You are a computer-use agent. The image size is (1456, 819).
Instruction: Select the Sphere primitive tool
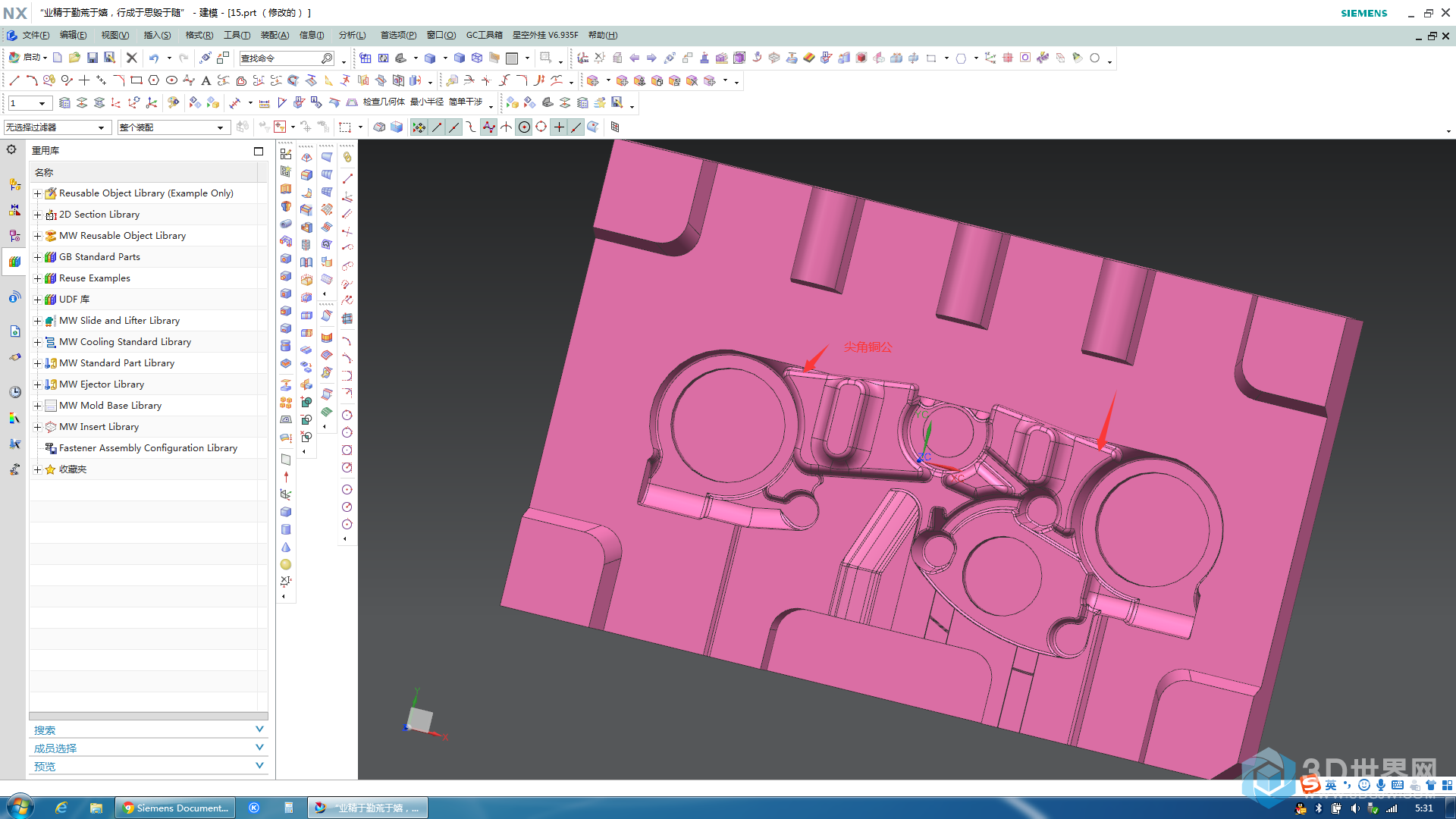(286, 564)
